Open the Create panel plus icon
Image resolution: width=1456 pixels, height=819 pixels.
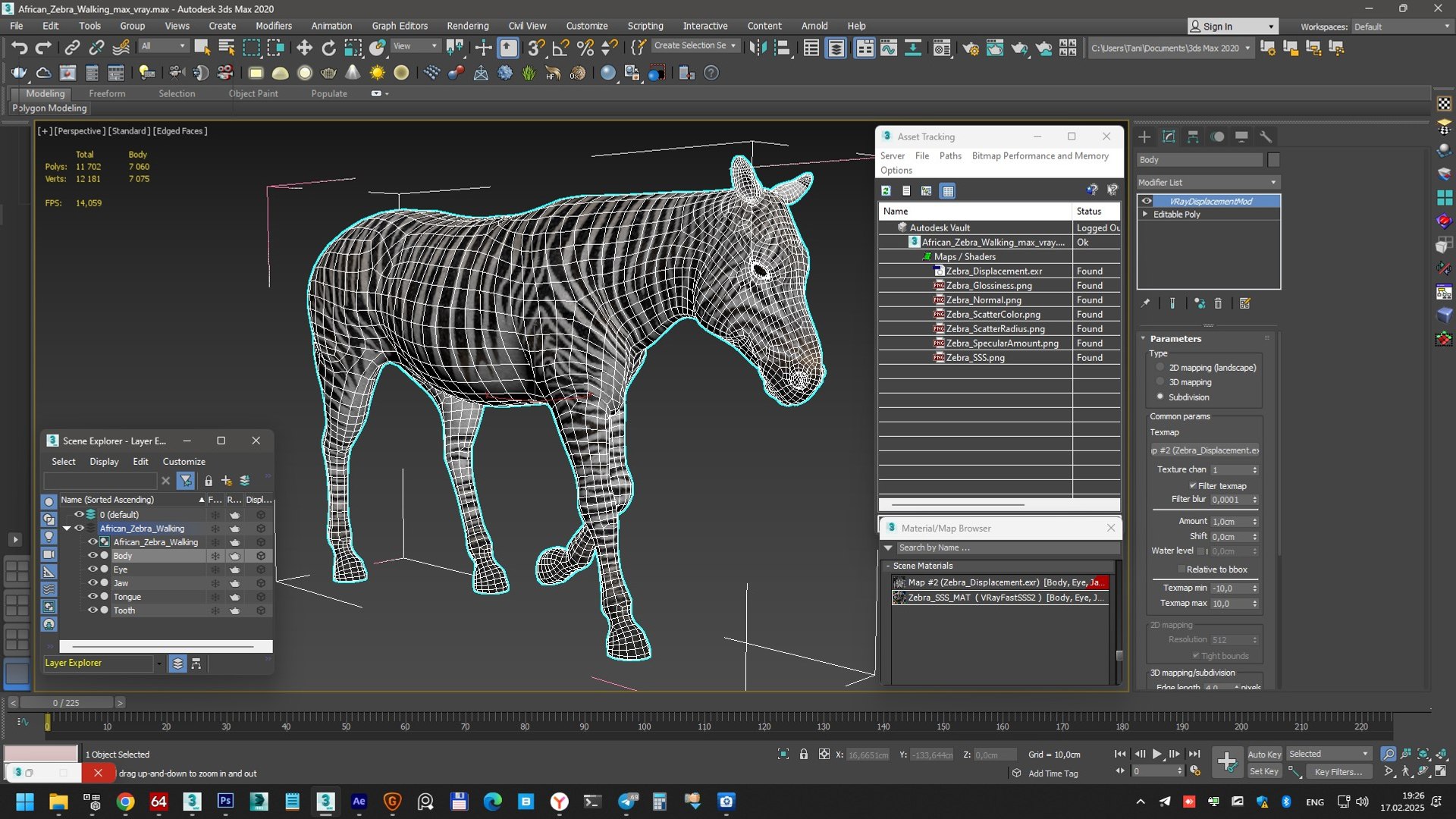coord(1144,136)
